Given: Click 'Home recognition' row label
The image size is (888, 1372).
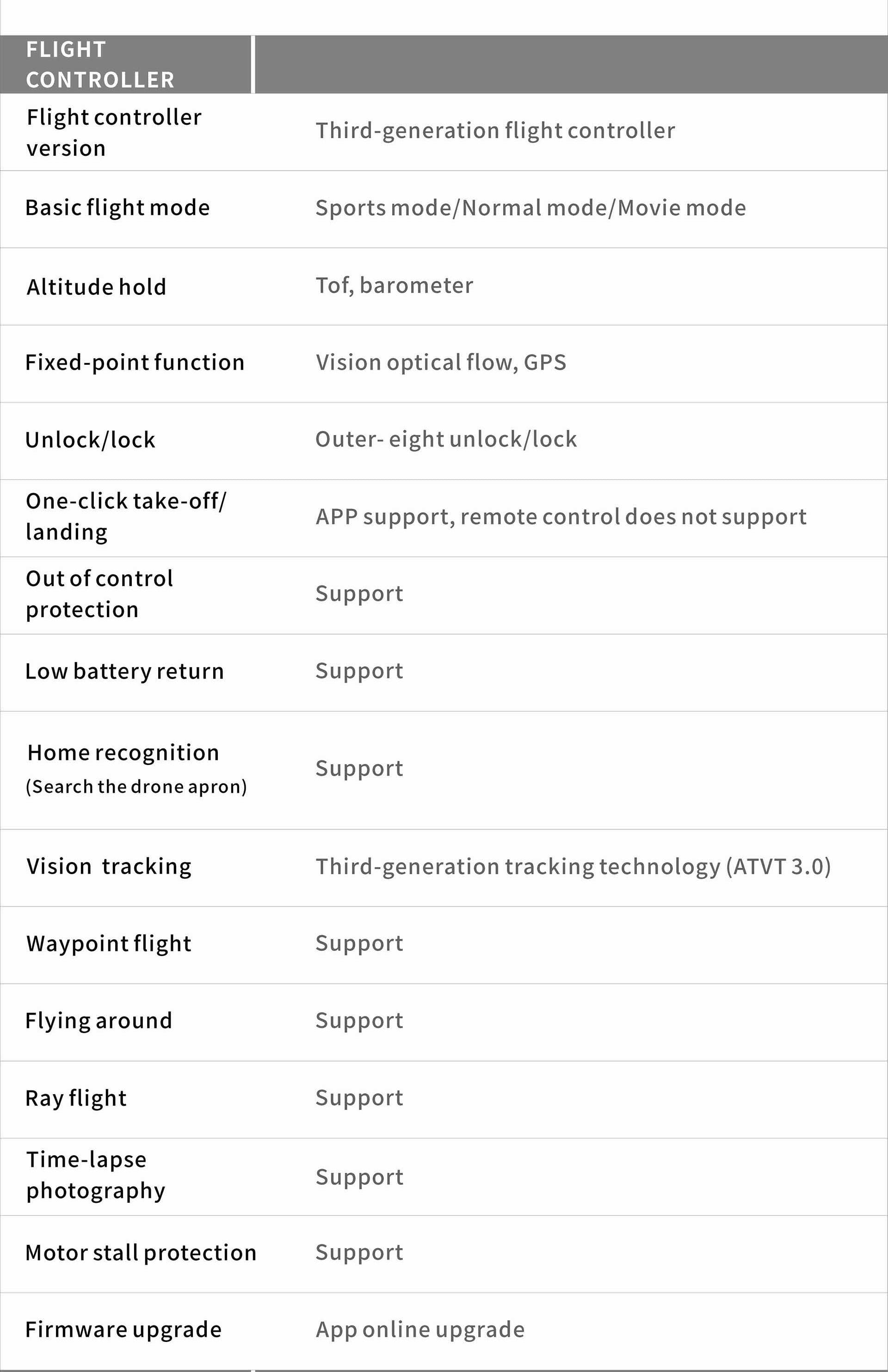Looking at the screenshot, I should pyautogui.click(x=123, y=753).
